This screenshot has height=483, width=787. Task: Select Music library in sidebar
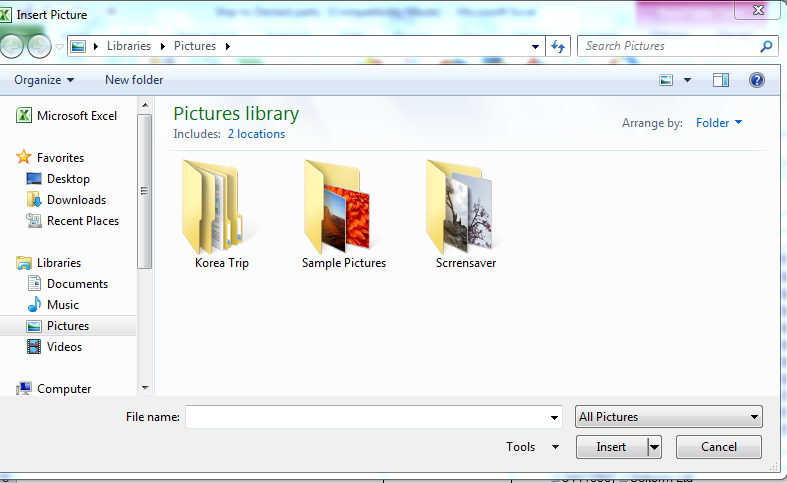tap(62, 305)
